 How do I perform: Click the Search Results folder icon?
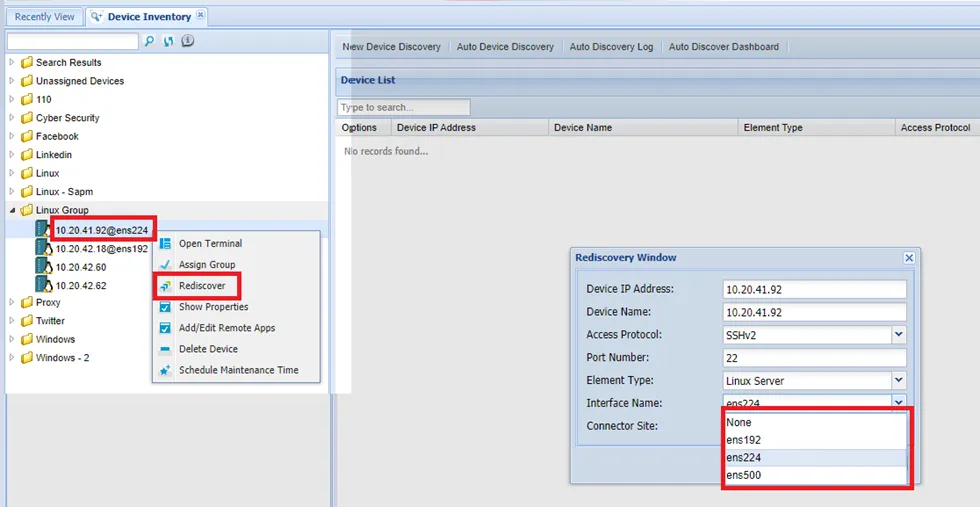pyautogui.click(x=26, y=63)
